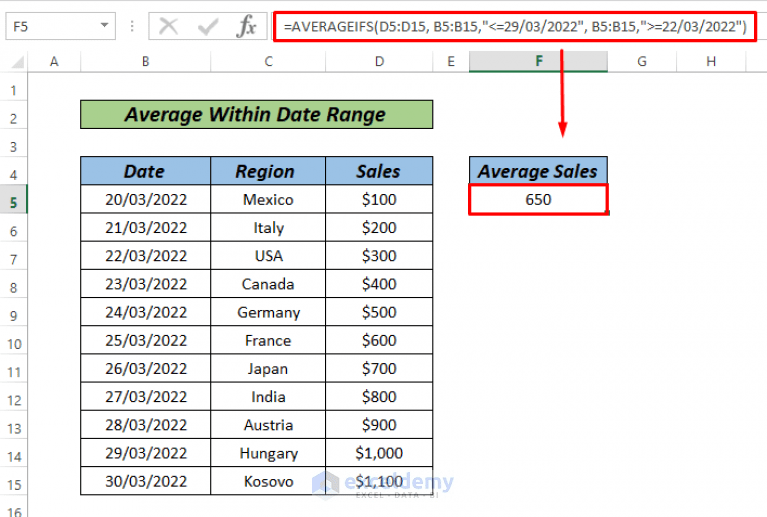Click the formula bar options dots
Screen dimensions: 767x517
pyautogui.click(x=132, y=26)
